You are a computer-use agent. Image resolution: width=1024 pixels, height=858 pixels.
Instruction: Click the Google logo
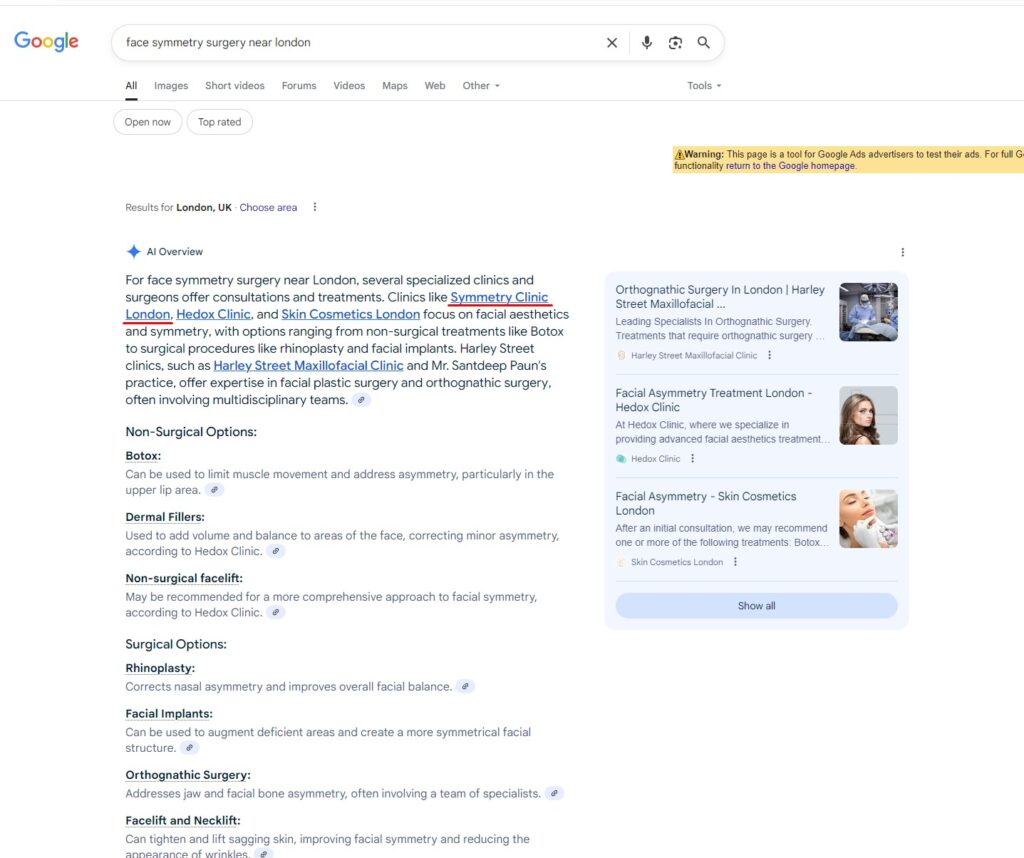(x=46, y=41)
